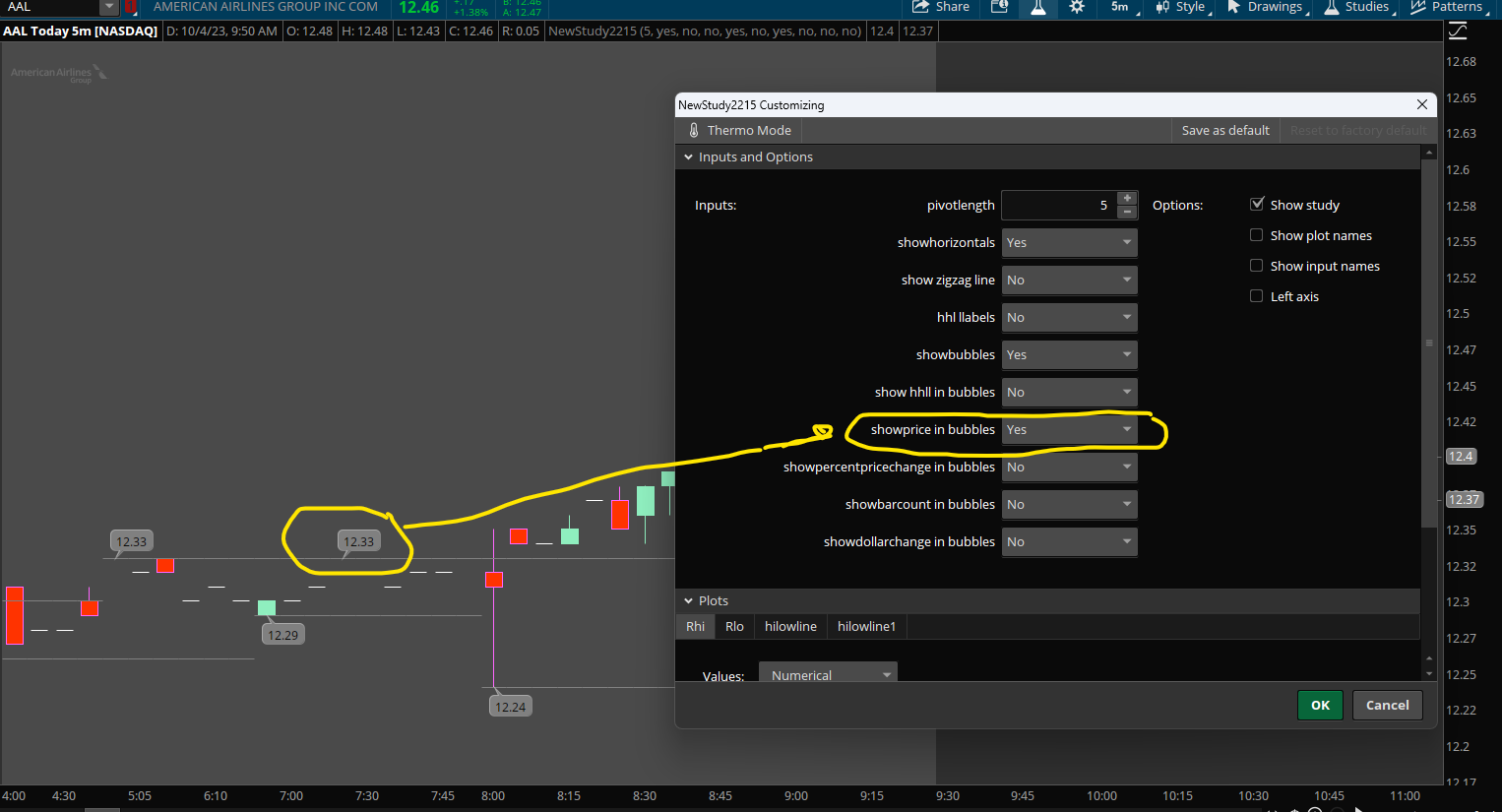Click the Thermo Mode thermometer icon
The image size is (1502, 812).
click(694, 130)
